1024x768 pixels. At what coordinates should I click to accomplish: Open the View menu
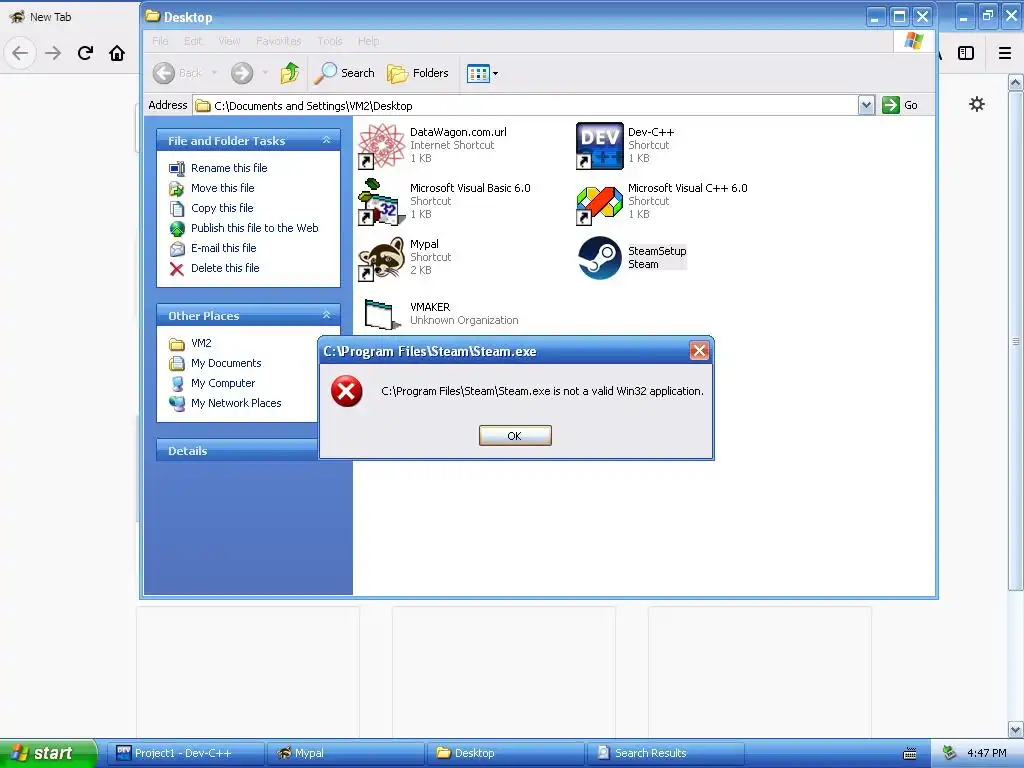(229, 41)
